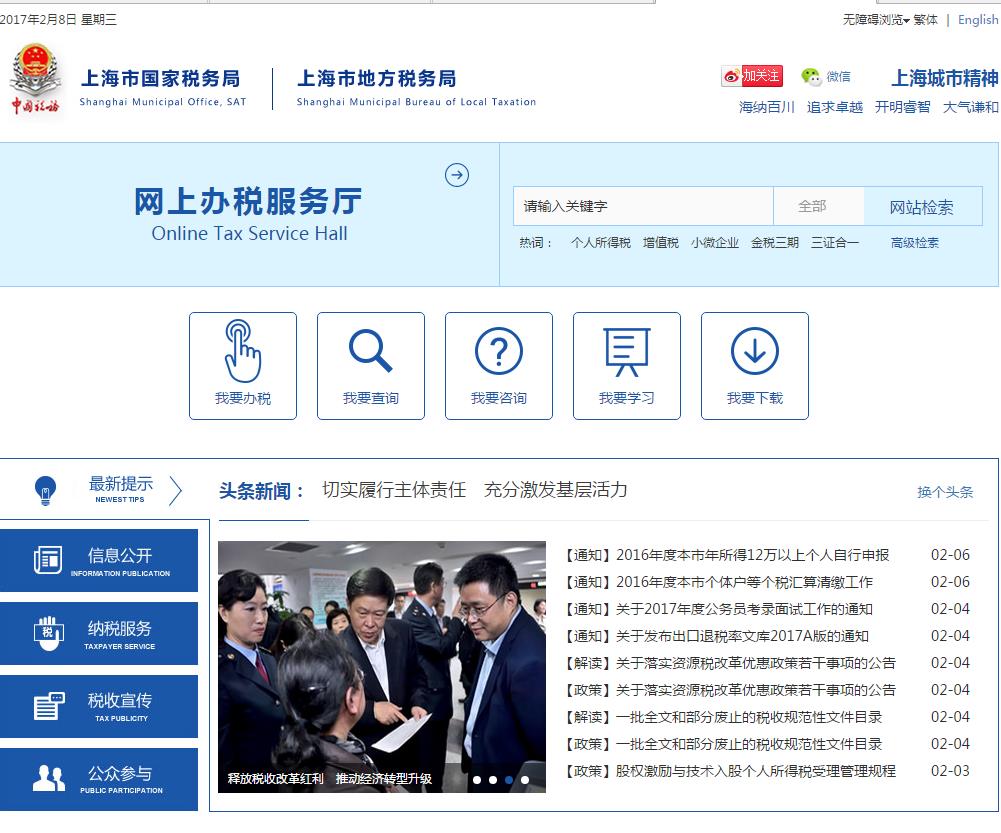1001x833 pixels.
Task: Open headline 切实履行主体责任 充分激发基层活力
Action: (475, 490)
